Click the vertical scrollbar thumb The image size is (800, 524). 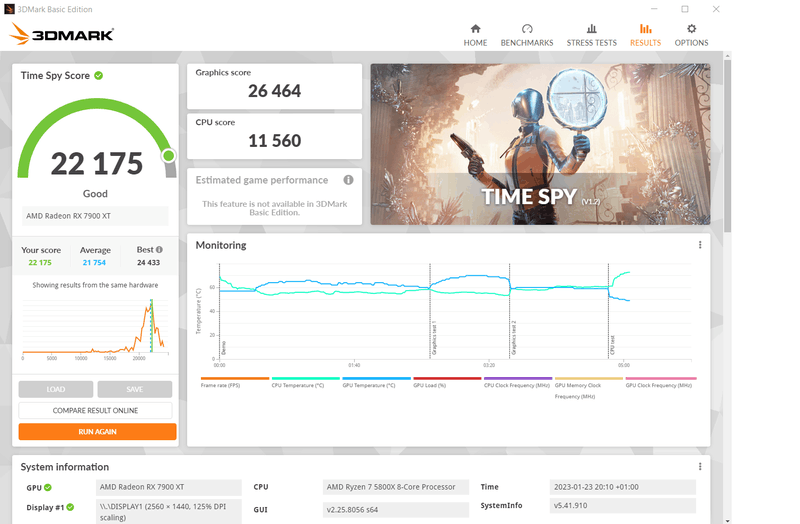coord(727,145)
